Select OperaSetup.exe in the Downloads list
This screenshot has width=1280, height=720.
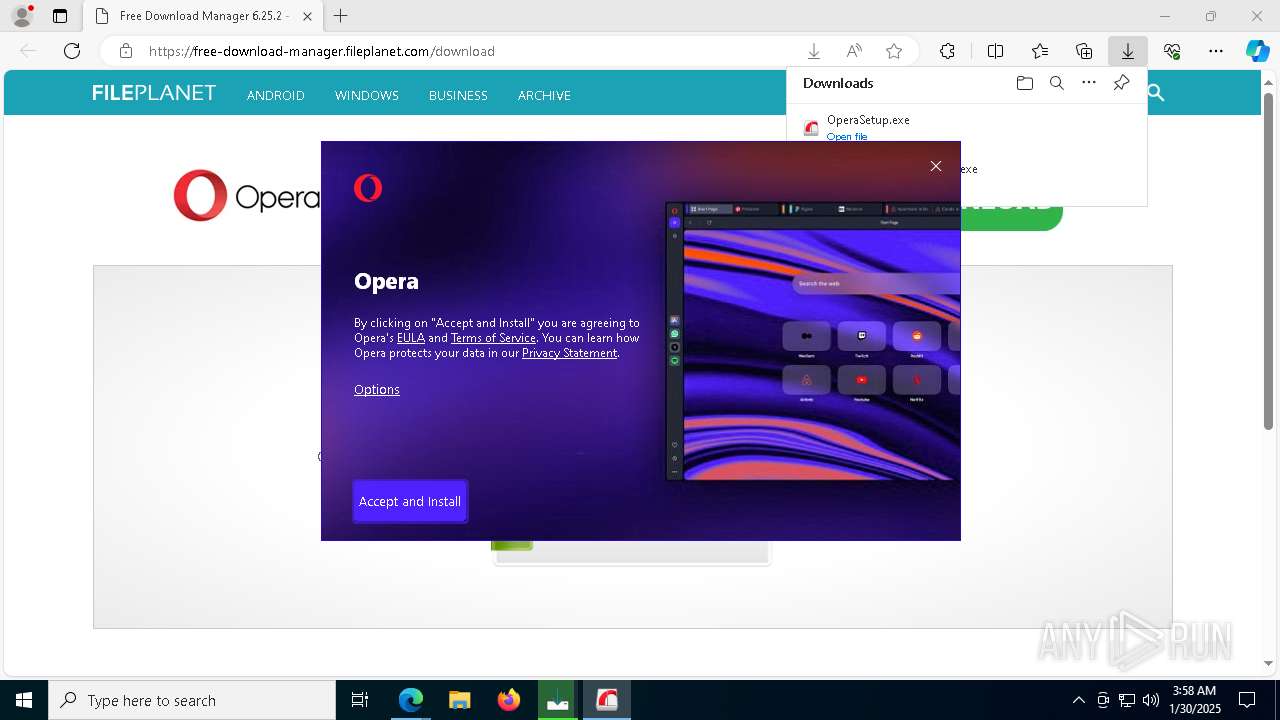[868, 120]
